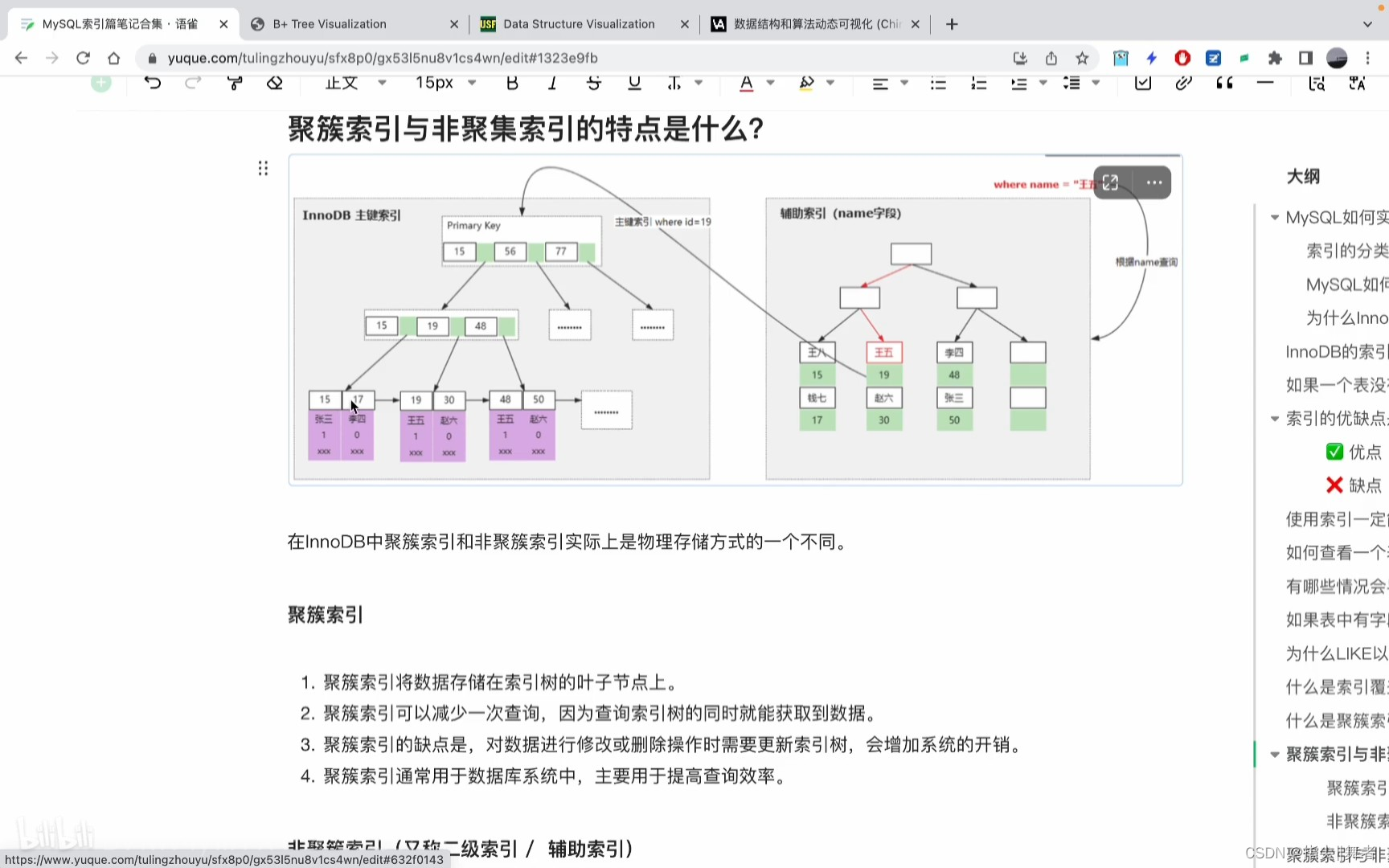Image resolution: width=1389 pixels, height=868 pixels.
Task: Click the blue lightning extension icon
Action: tap(1152, 58)
